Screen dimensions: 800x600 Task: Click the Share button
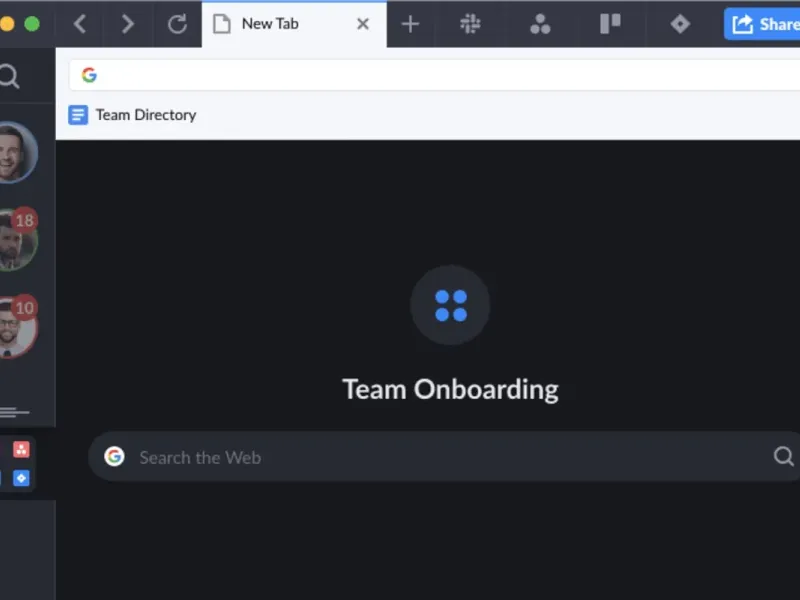(762, 24)
